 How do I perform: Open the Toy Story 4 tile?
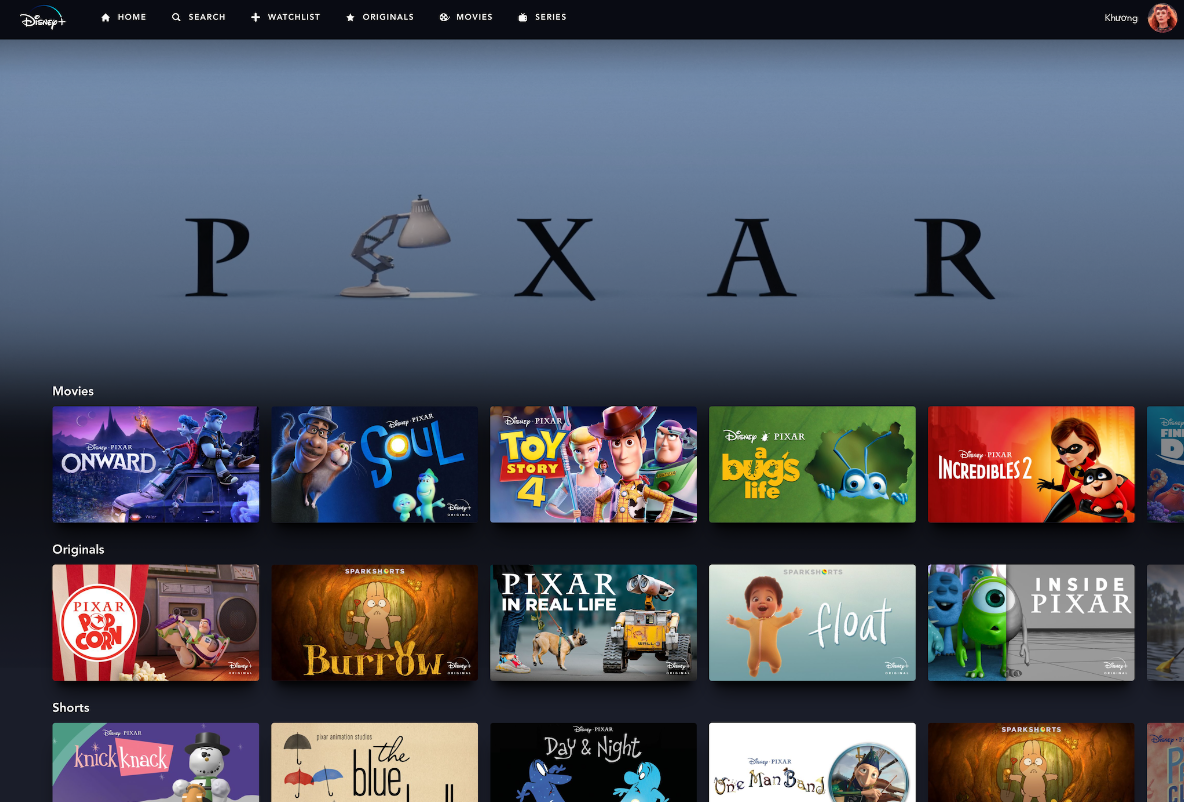pos(594,464)
